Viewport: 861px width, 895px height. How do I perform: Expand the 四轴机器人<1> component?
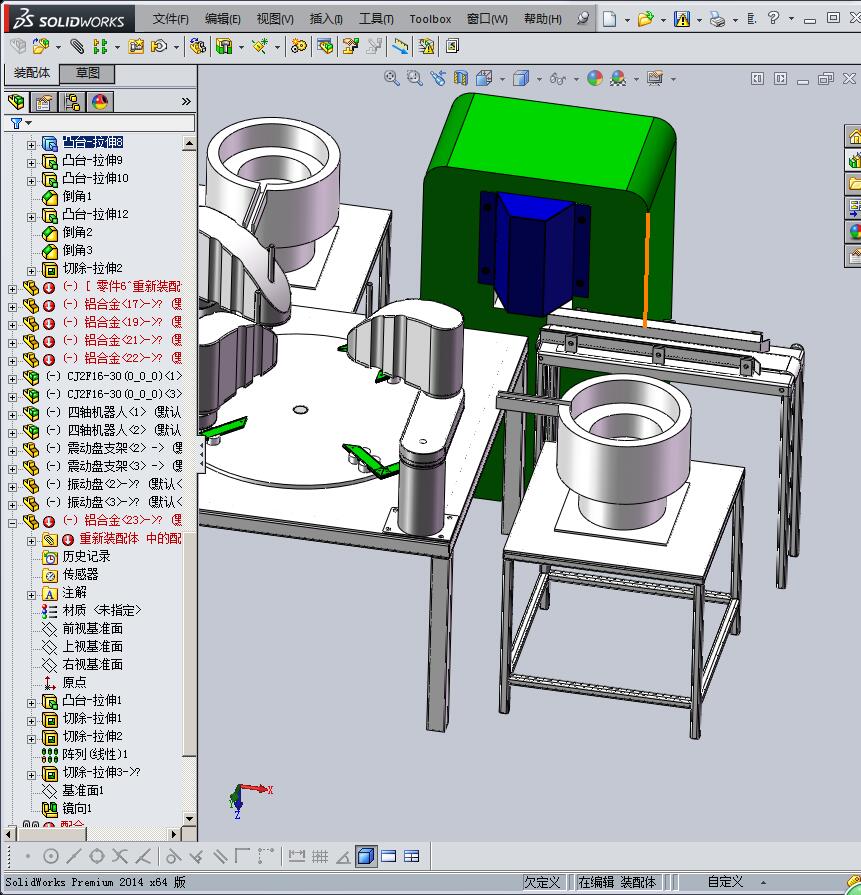pyautogui.click(x=12, y=415)
